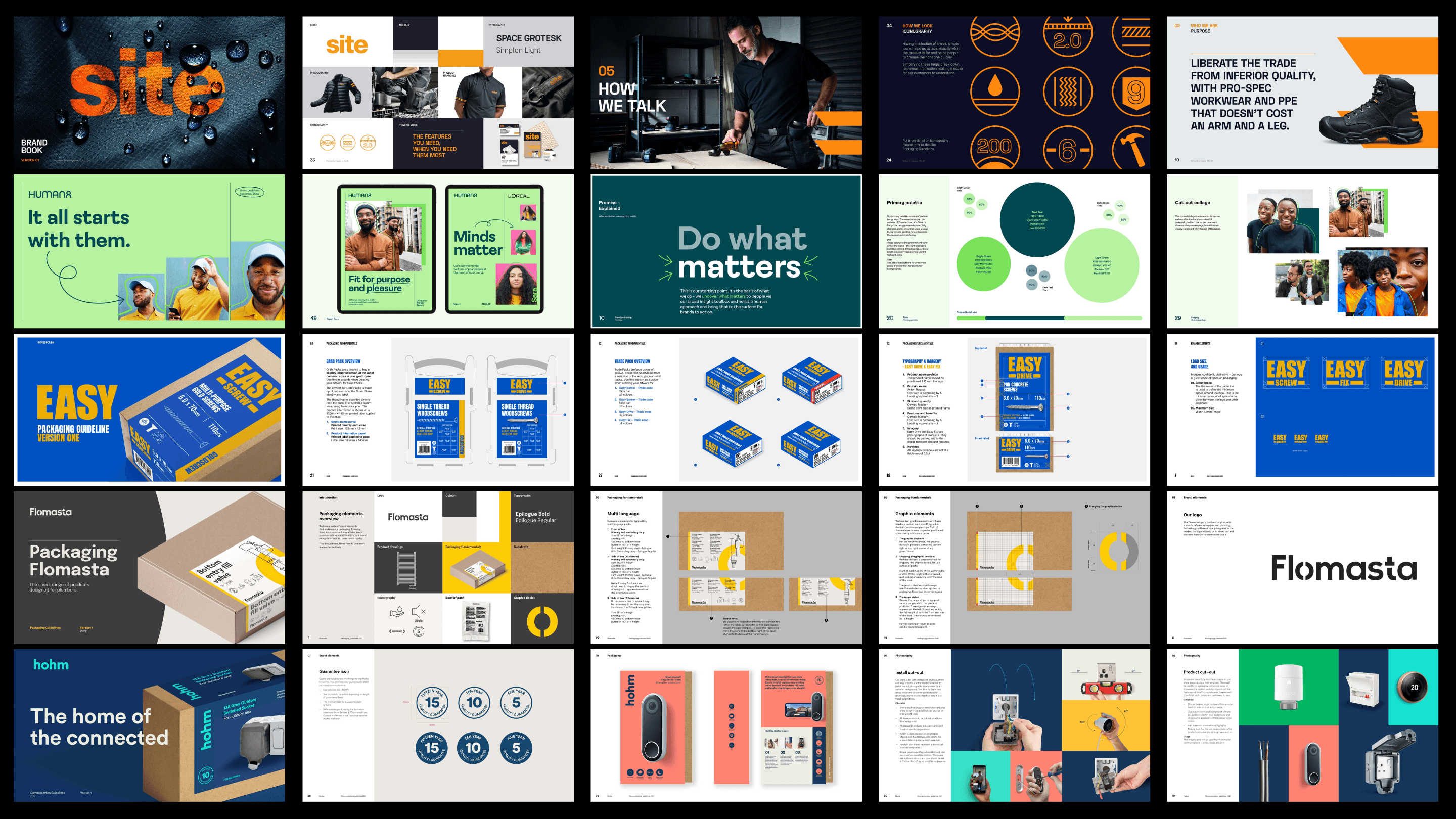Open the hohm "home of the connected" slide
Screen dimensions: 1456x819
point(149,725)
